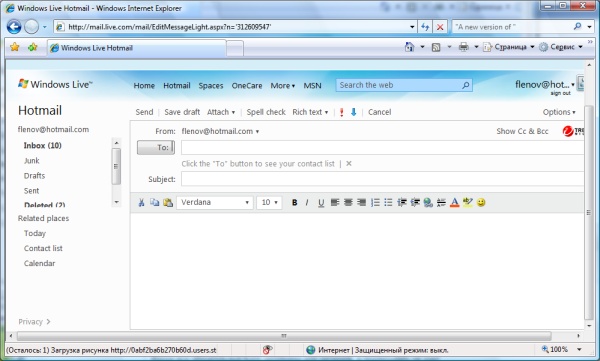Open the account dropdown next to flenov@hot...
This screenshot has width=600, height=361.
(573, 85)
